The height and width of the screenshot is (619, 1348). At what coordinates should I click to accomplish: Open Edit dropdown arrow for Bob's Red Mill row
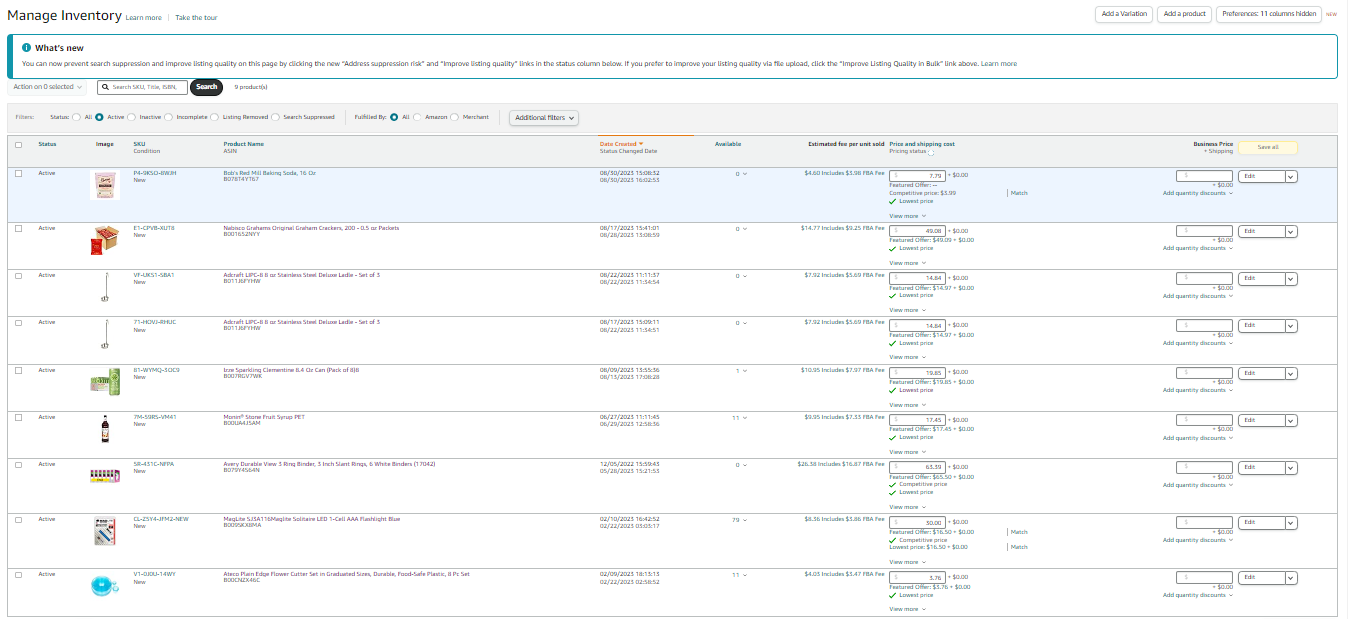(1291, 176)
